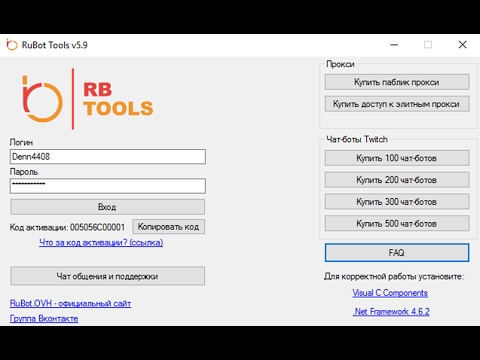Image resolution: width=480 pixels, height=360 pixels.
Task: Click Купить 100 чат-ботов button
Action: [x=397, y=158]
